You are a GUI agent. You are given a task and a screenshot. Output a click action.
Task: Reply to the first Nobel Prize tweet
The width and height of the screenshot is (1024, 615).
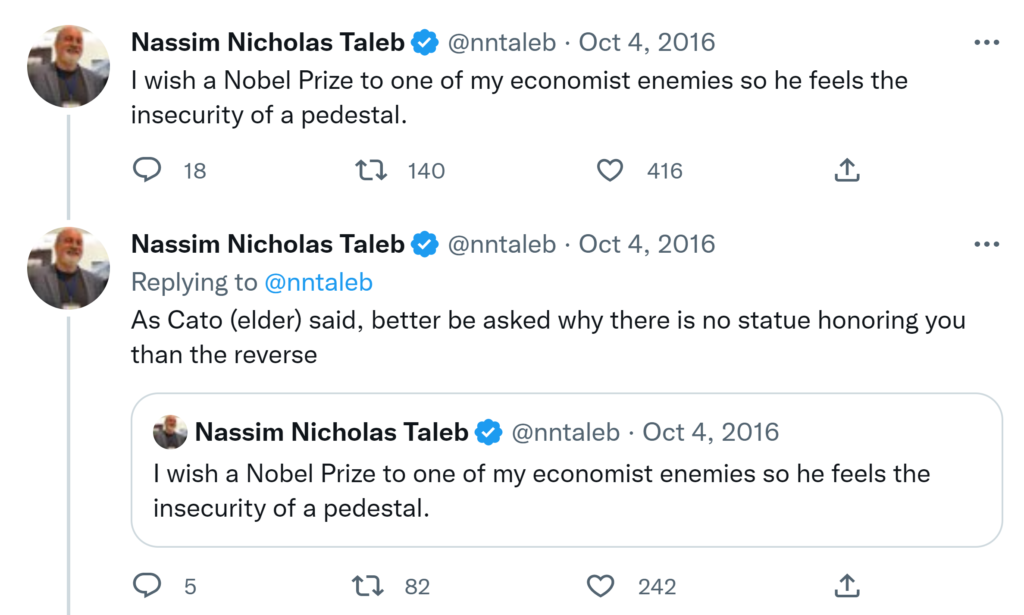(147, 171)
